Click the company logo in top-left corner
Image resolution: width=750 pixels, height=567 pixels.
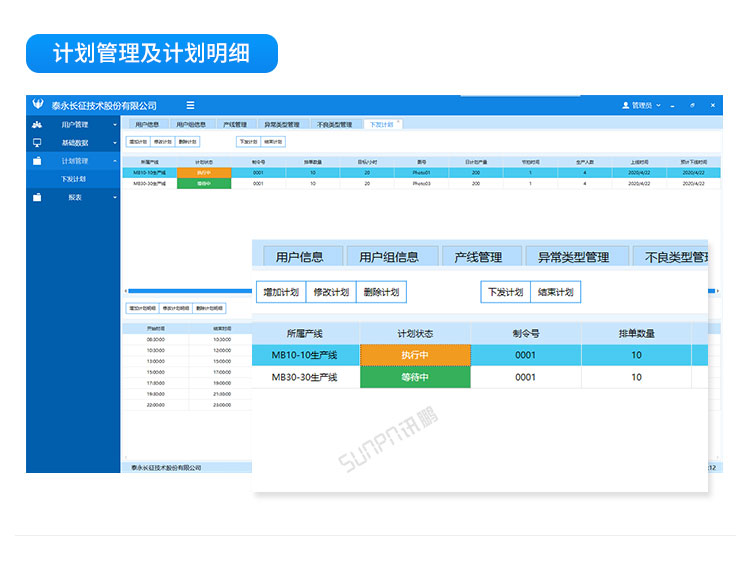38,105
